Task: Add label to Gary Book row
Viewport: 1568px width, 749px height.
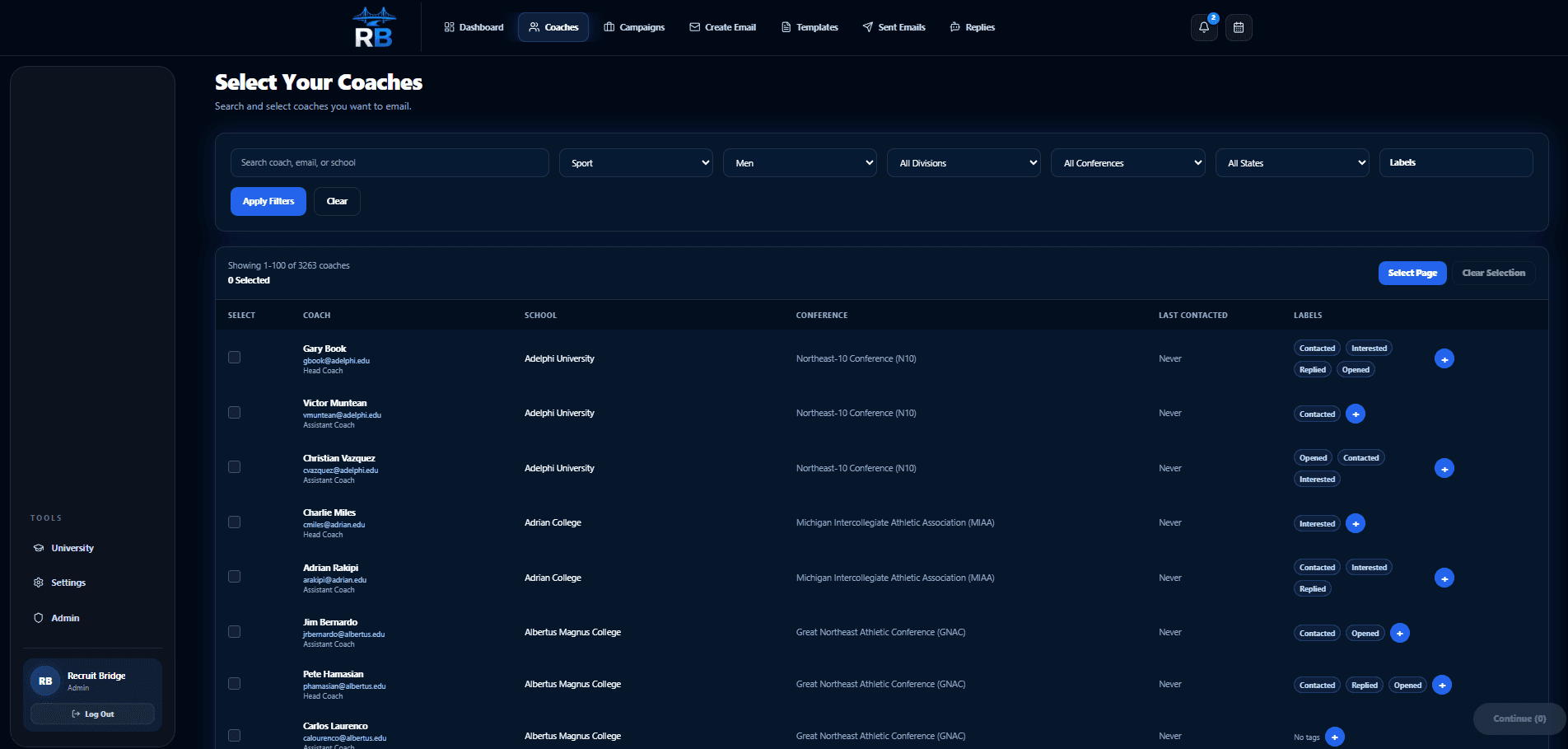Action: tap(1444, 358)
